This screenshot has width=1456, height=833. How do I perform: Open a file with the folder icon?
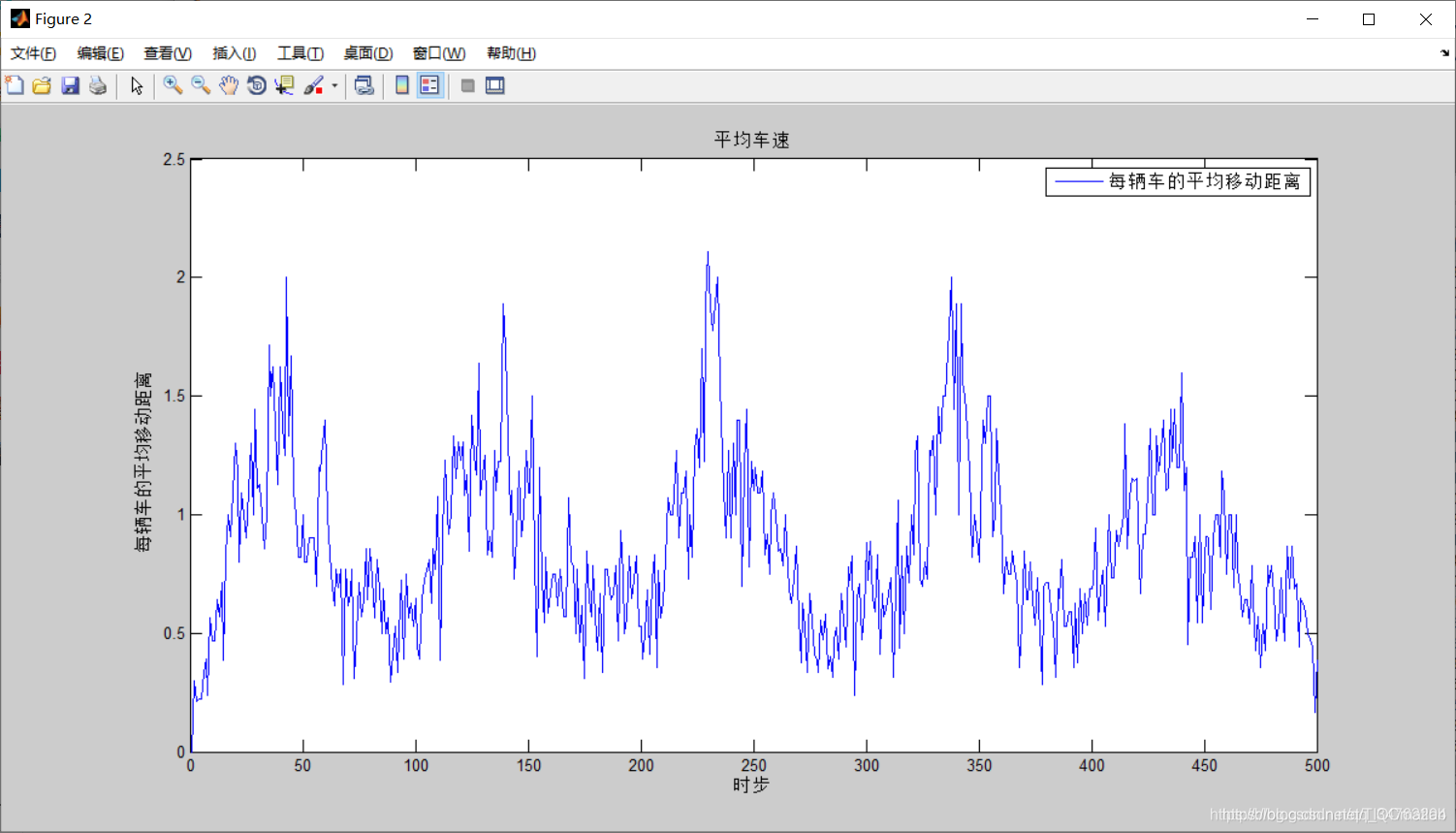42,85
